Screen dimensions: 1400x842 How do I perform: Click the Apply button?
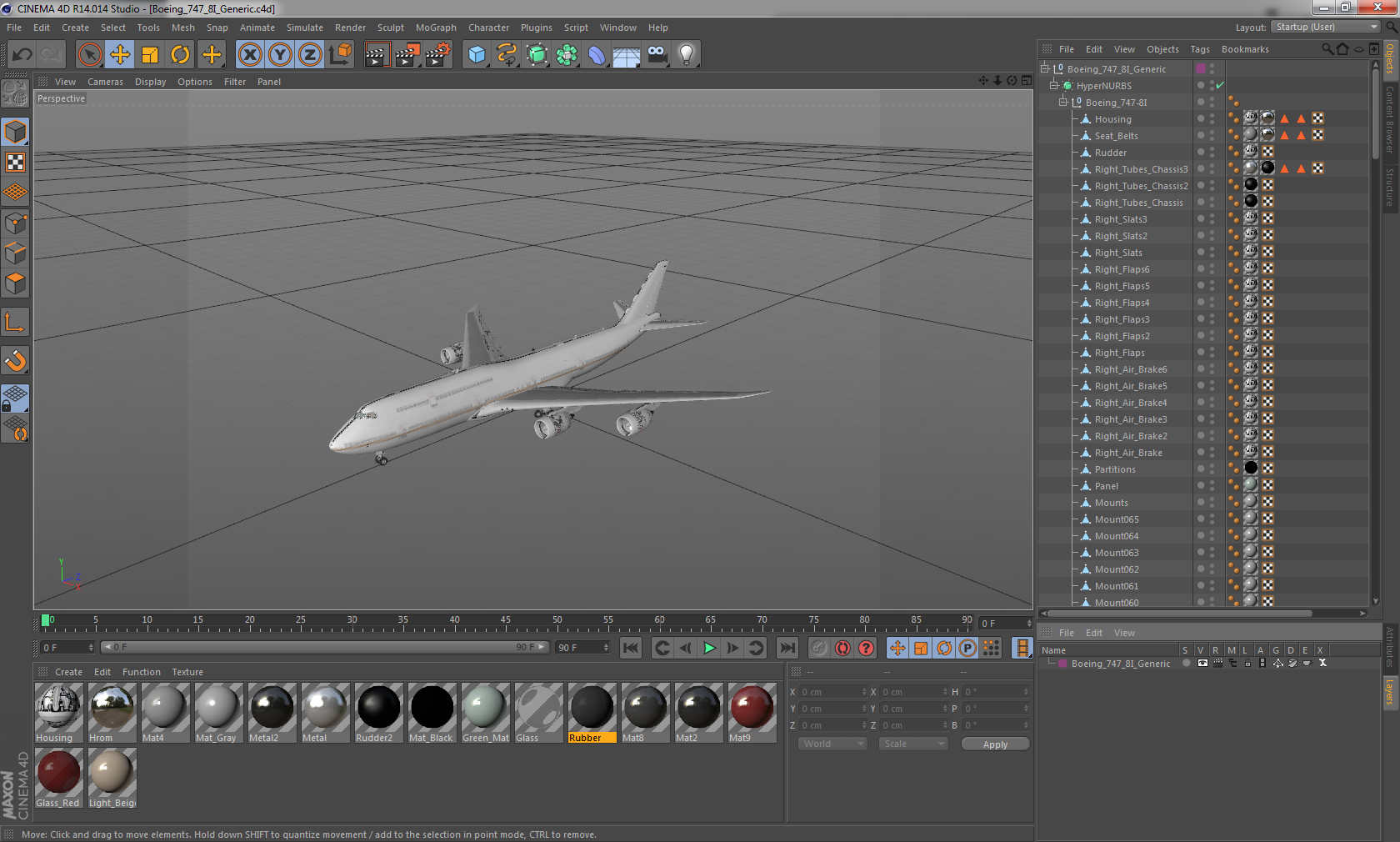point(995,744)
